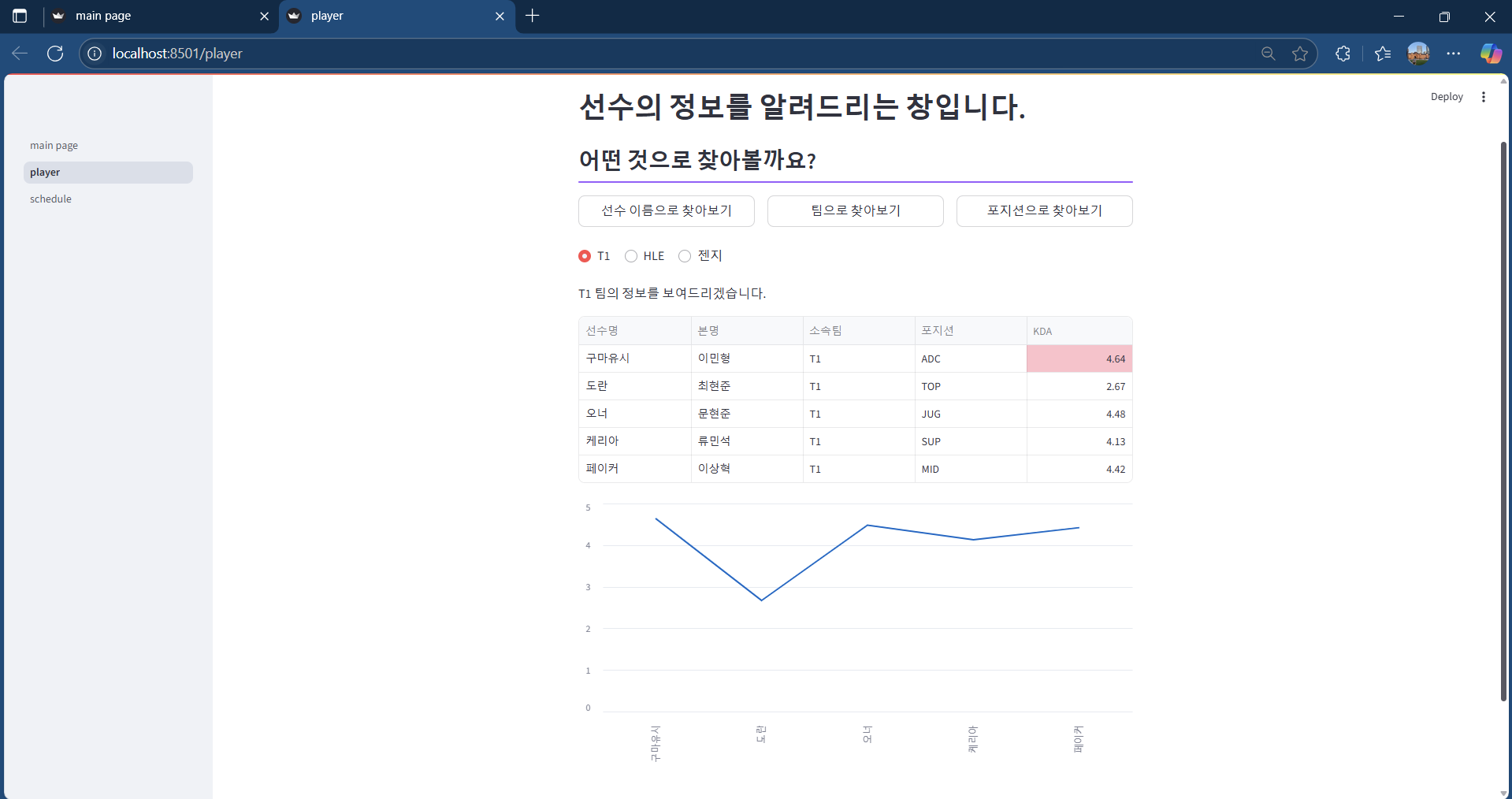
Task: Select the T1 radio button
Action: [585, 256]
